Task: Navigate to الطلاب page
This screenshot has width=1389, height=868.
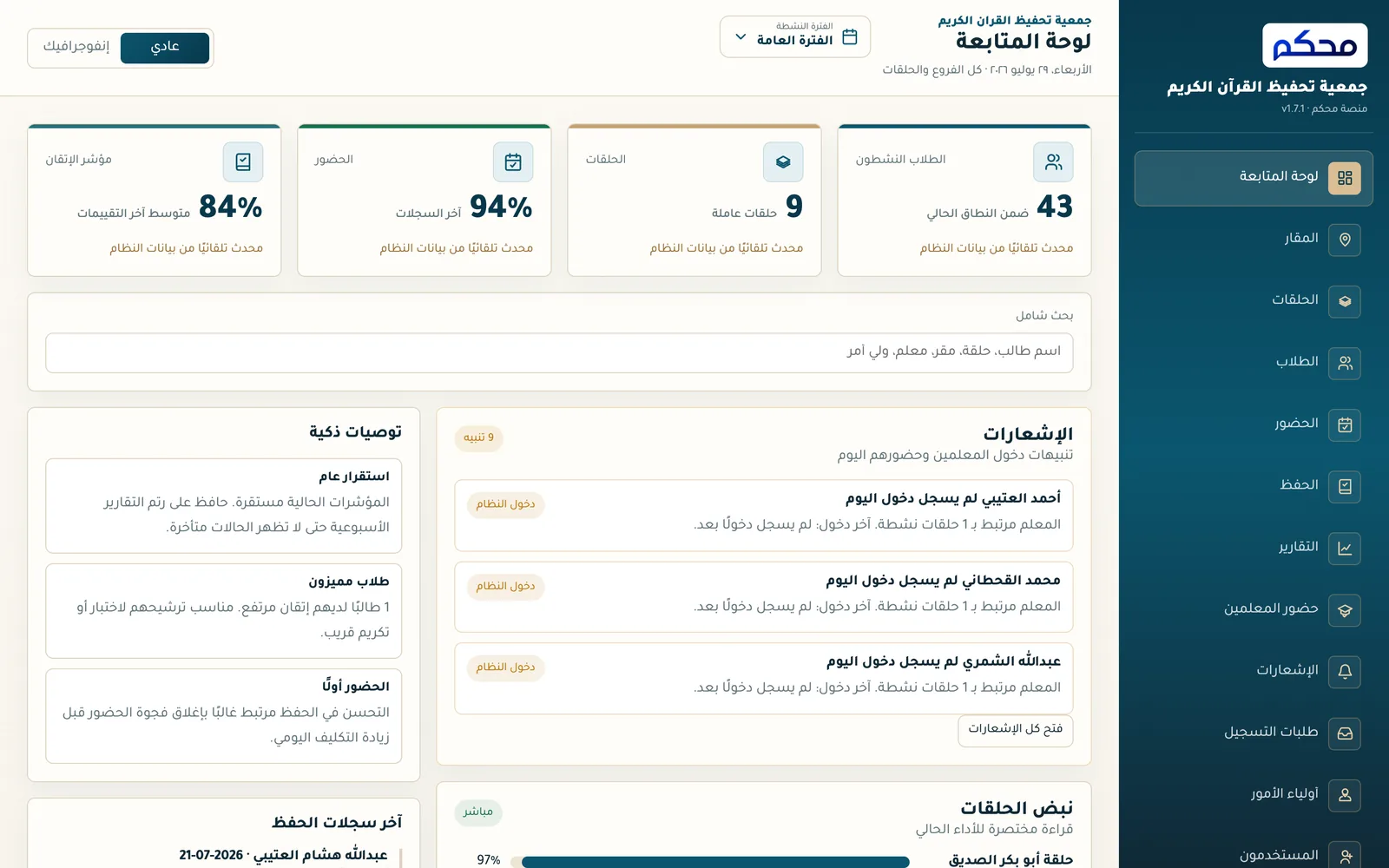Action: coord(1254,363)
